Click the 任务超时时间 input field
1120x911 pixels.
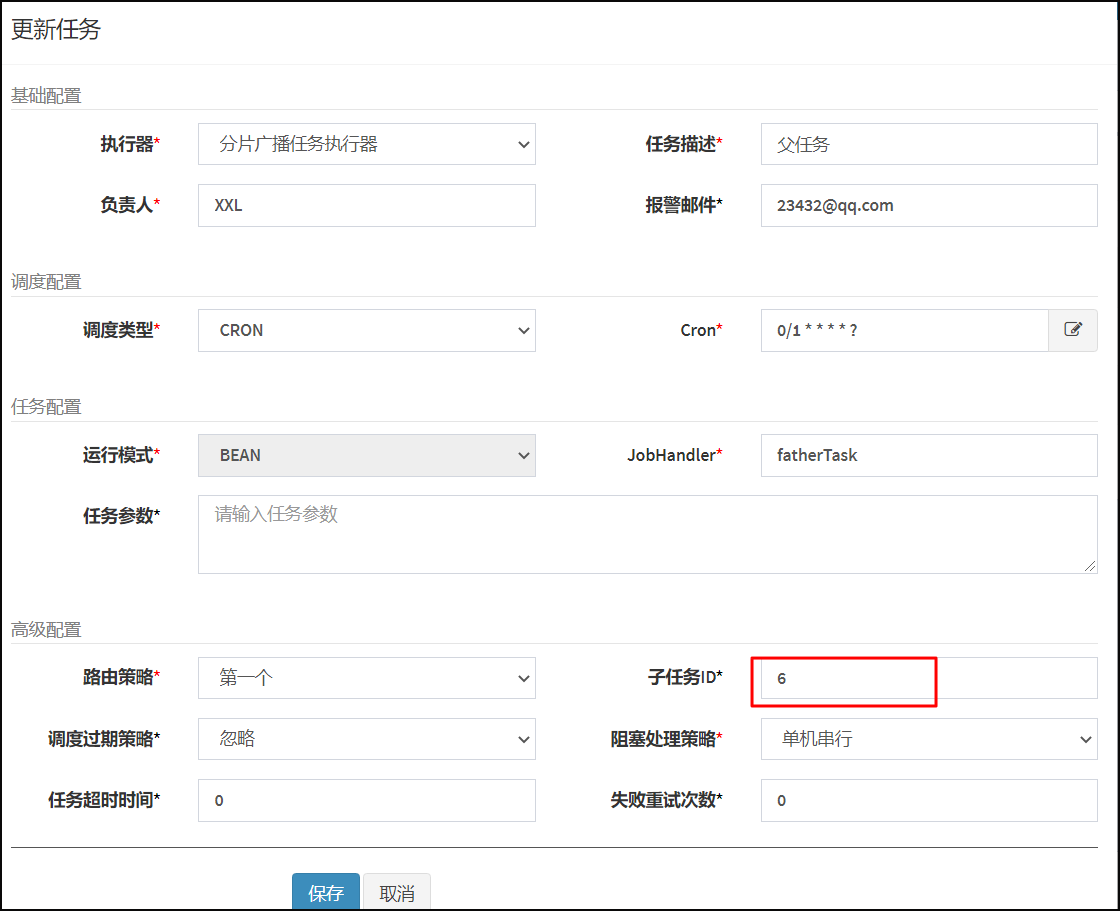[x=366, y=800]
